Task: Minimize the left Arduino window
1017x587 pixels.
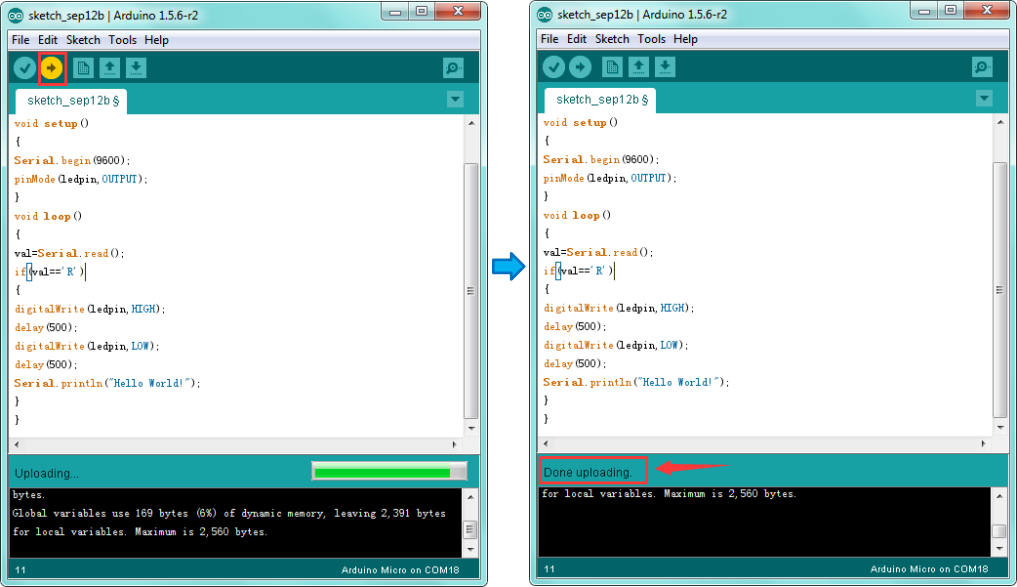Action: pos(395,12)
